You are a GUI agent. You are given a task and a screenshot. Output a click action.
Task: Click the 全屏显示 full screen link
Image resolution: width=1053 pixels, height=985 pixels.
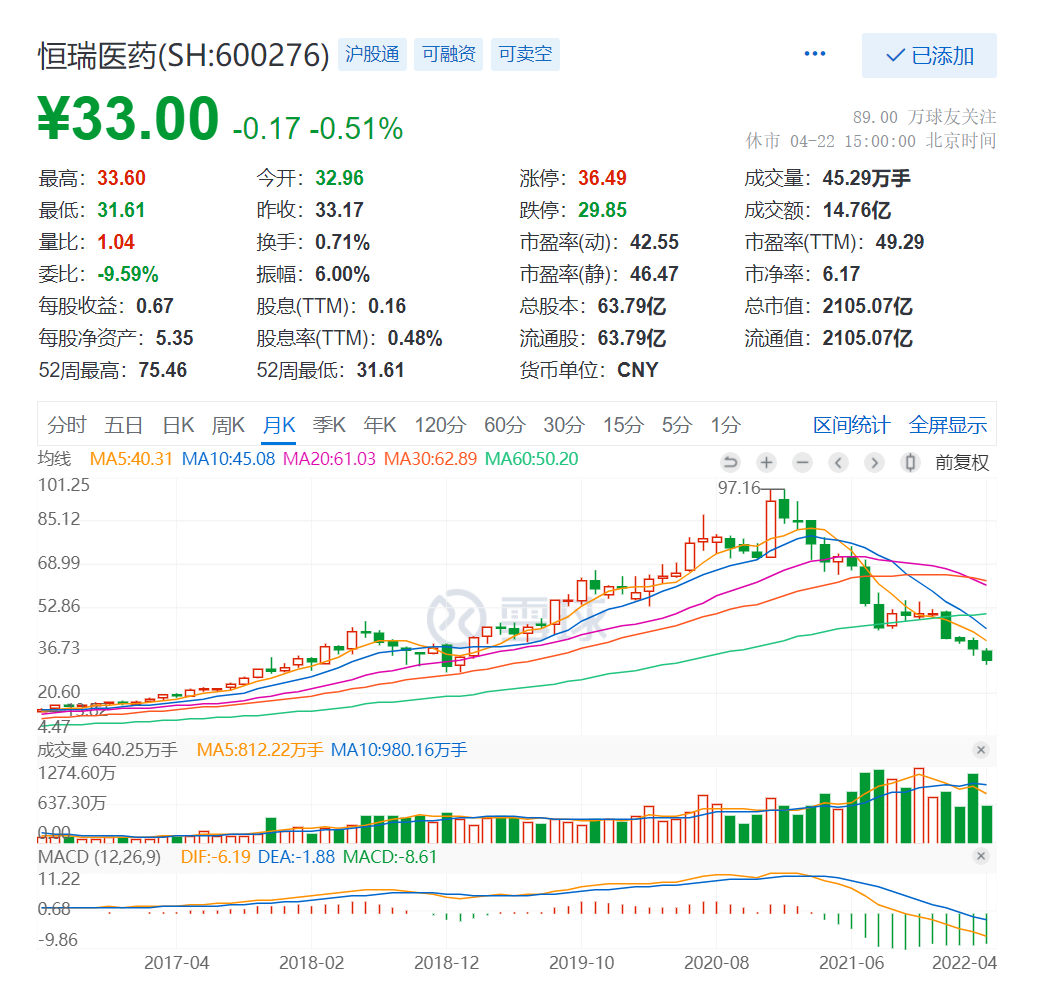[947, 424]
